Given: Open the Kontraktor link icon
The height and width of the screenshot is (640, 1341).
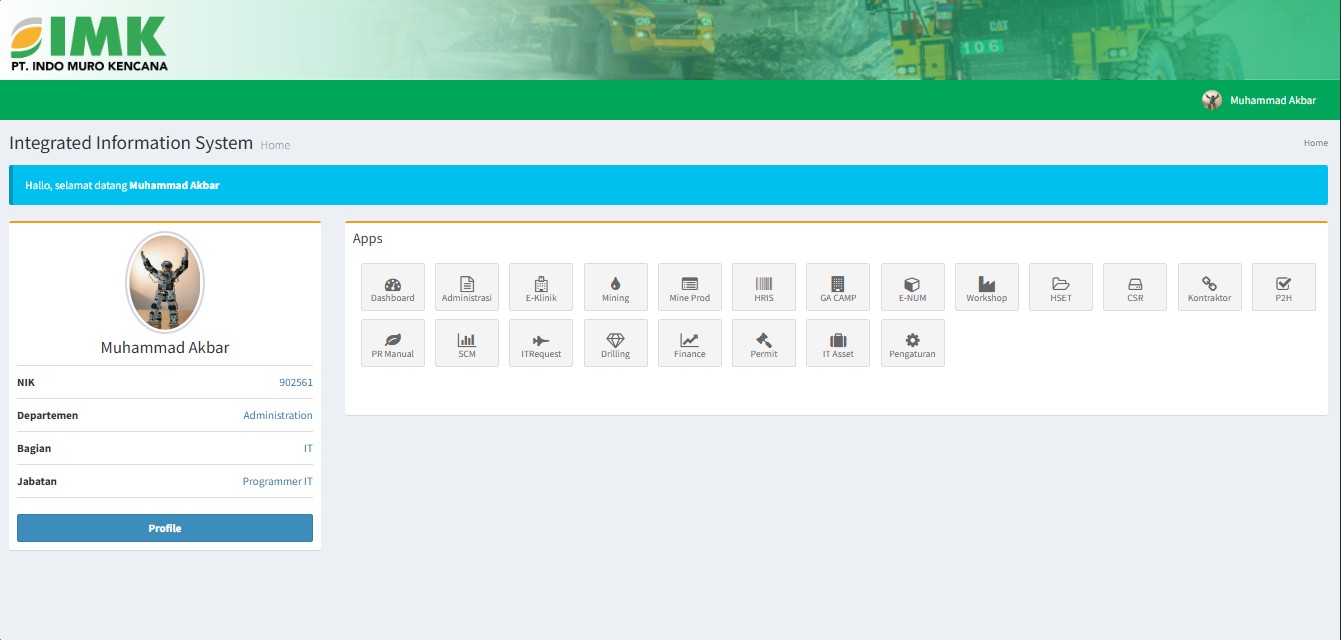Looking at the screenshot, I should click(x=1209, y=287).
